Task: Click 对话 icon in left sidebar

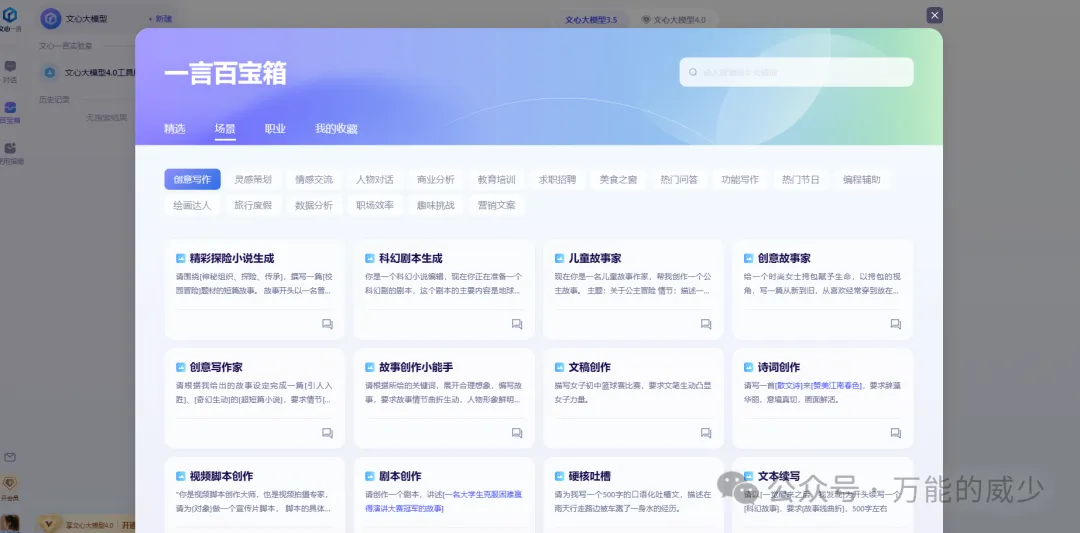Action: click(x=10, y=67)
